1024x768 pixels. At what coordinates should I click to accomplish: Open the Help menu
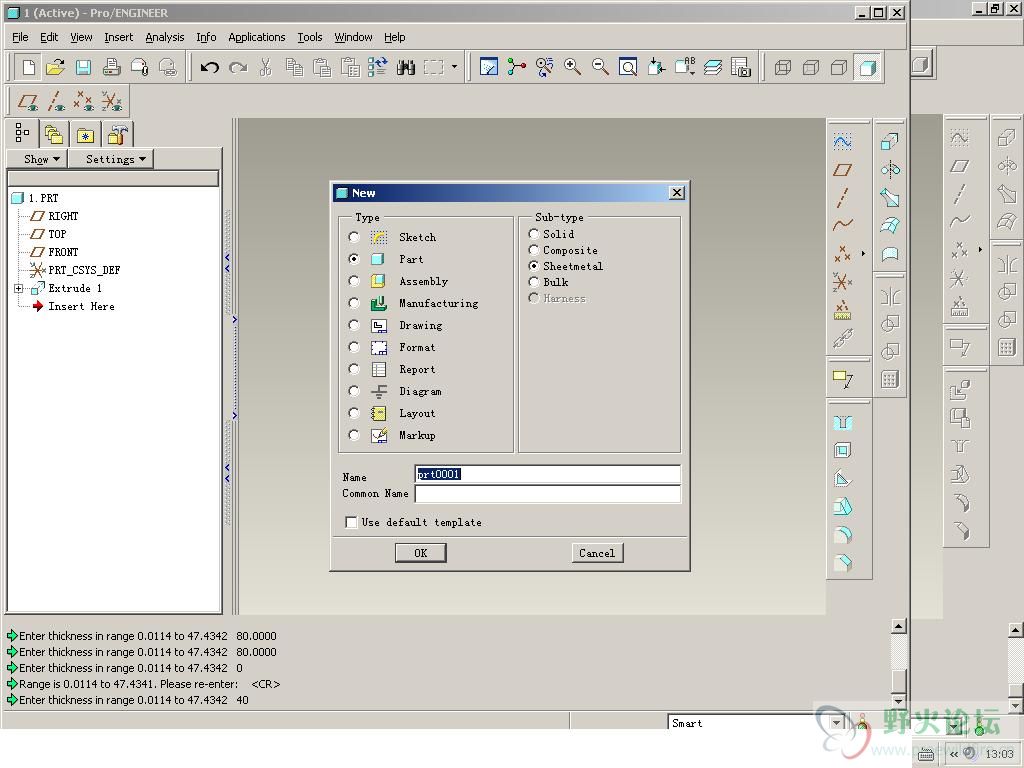coord(394,37)
